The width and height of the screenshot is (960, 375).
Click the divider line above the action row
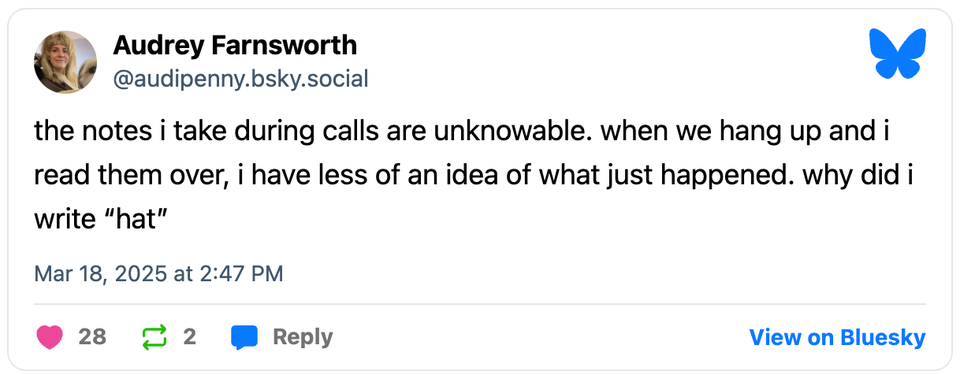[480, 304]
